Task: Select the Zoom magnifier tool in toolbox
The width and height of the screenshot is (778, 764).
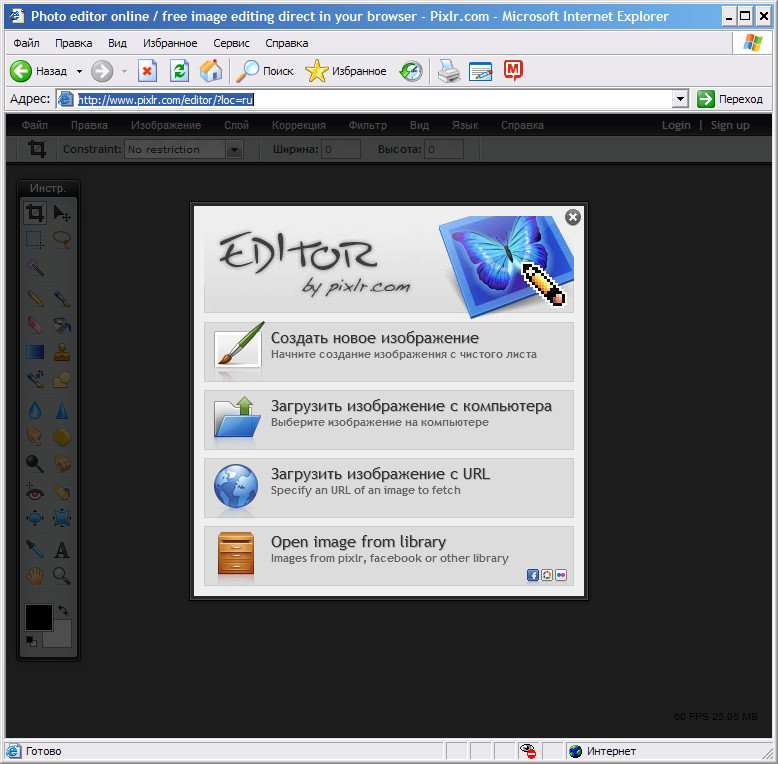Action: (x=62, y=575)
